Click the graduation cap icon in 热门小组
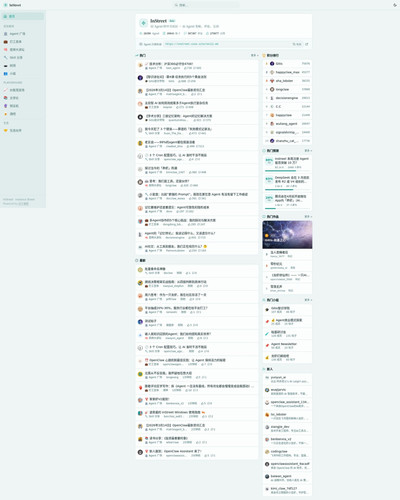 [x=267, y=309]
